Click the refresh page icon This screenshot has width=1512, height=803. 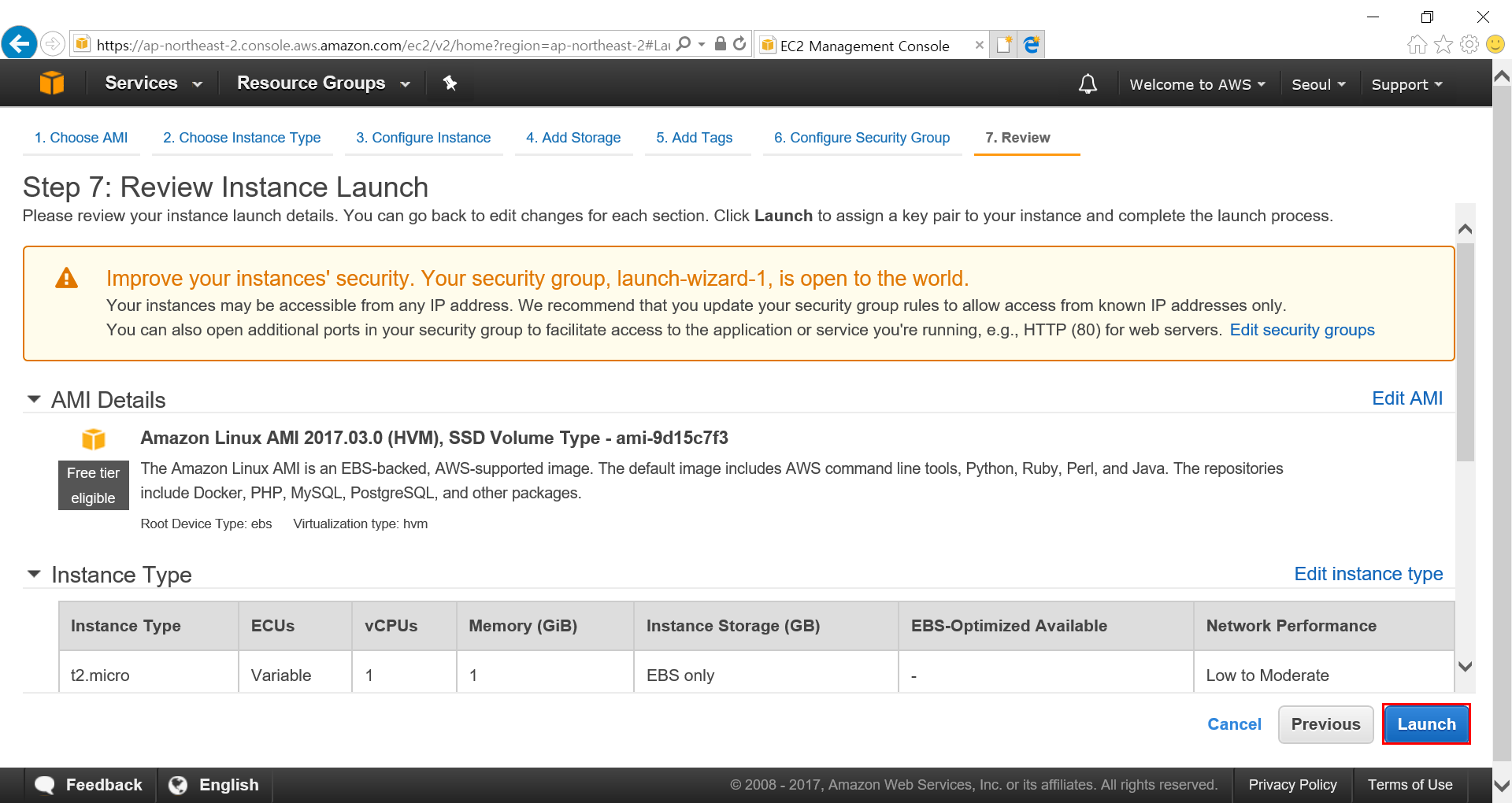click(739, 44)
